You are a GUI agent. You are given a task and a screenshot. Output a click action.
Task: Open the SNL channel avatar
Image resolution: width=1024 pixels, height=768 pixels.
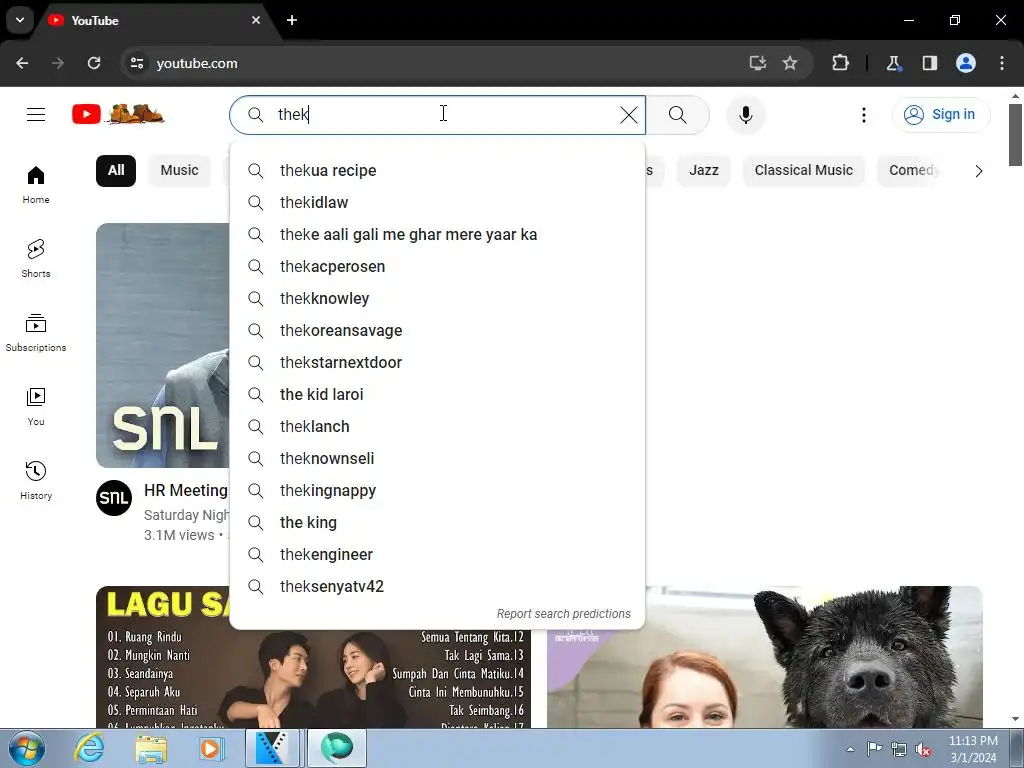coord(114,498)
